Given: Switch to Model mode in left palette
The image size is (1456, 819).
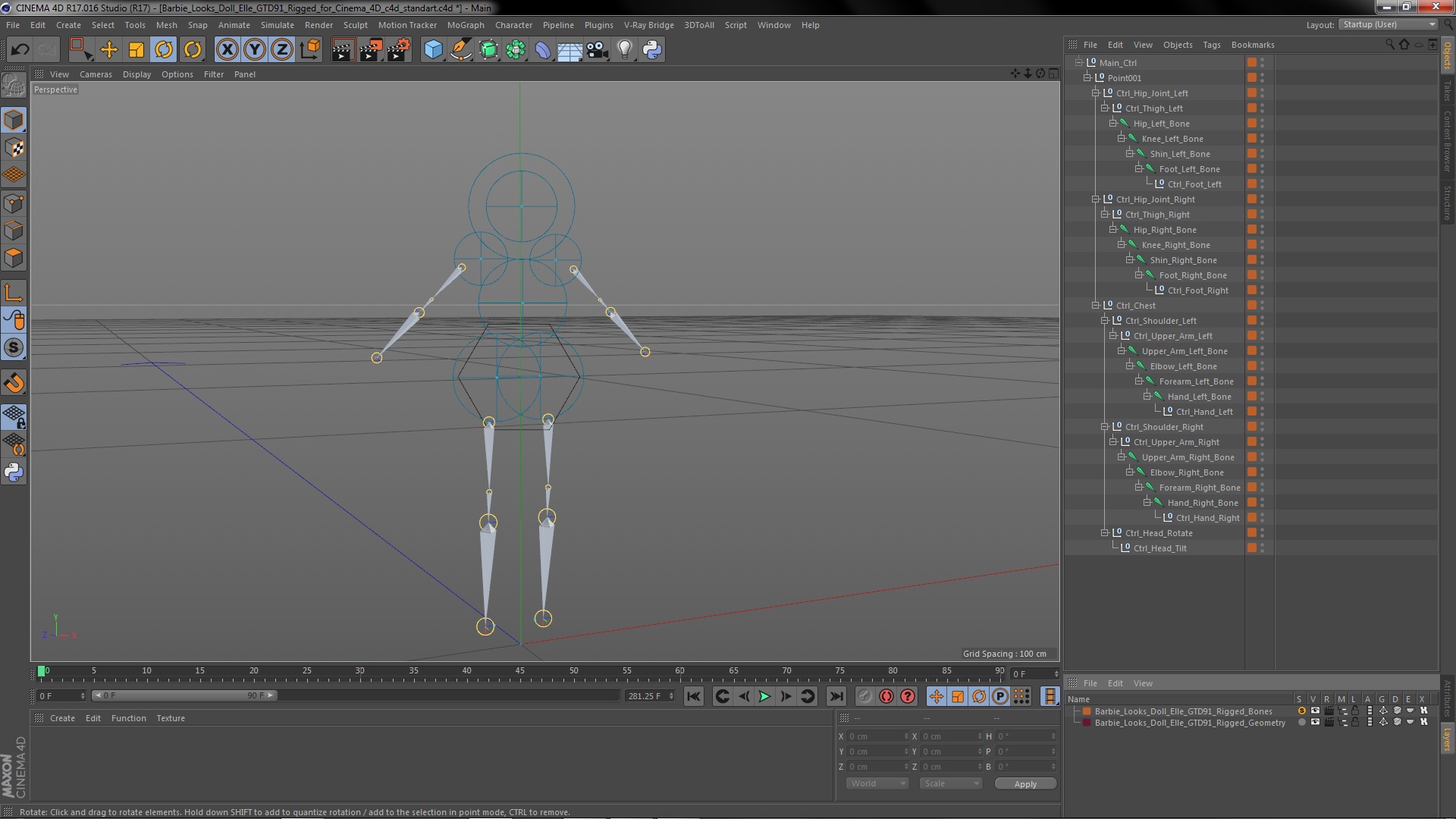Looking at the screenshot, I should 14,120.
